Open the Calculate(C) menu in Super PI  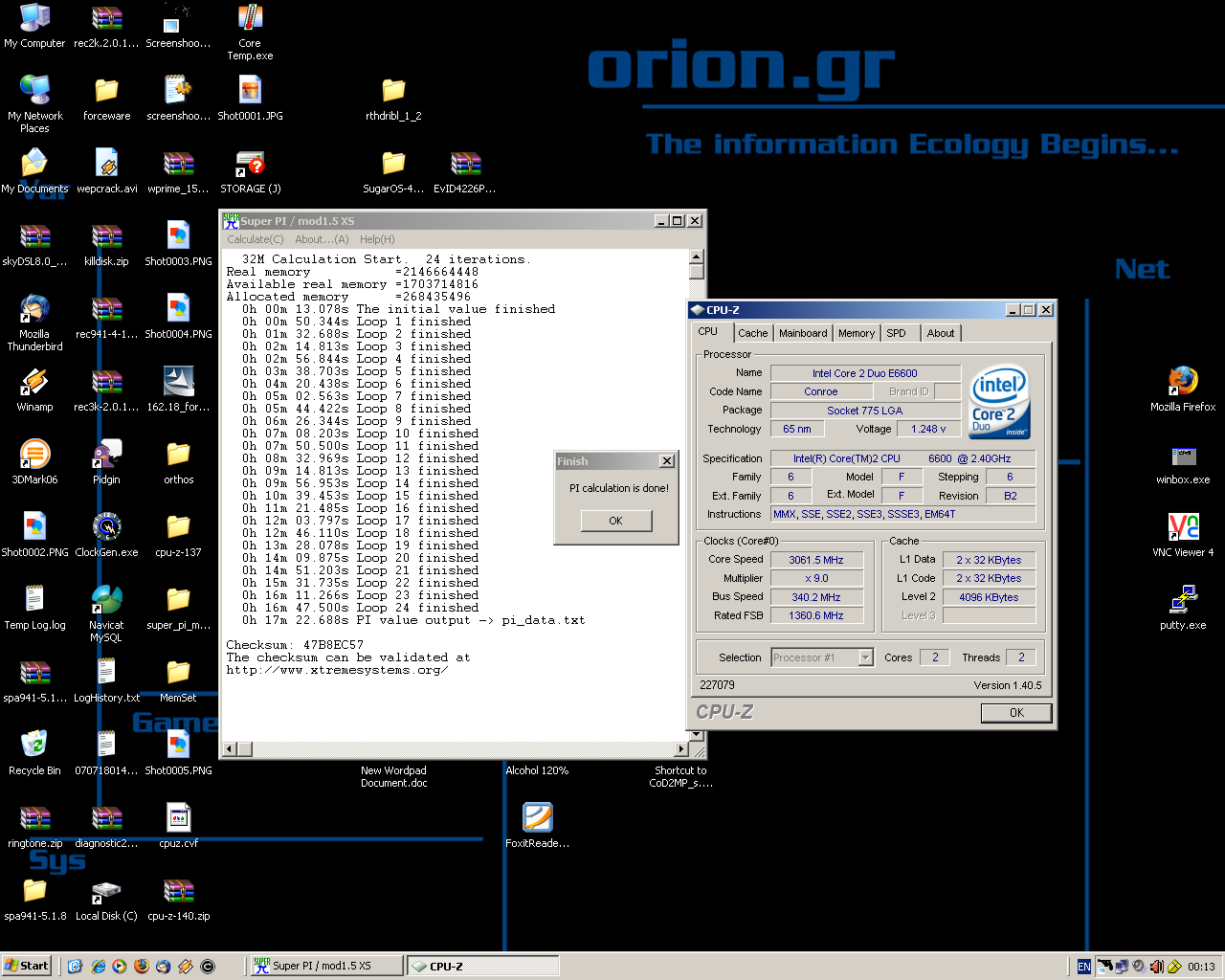[x=256, y=239]
